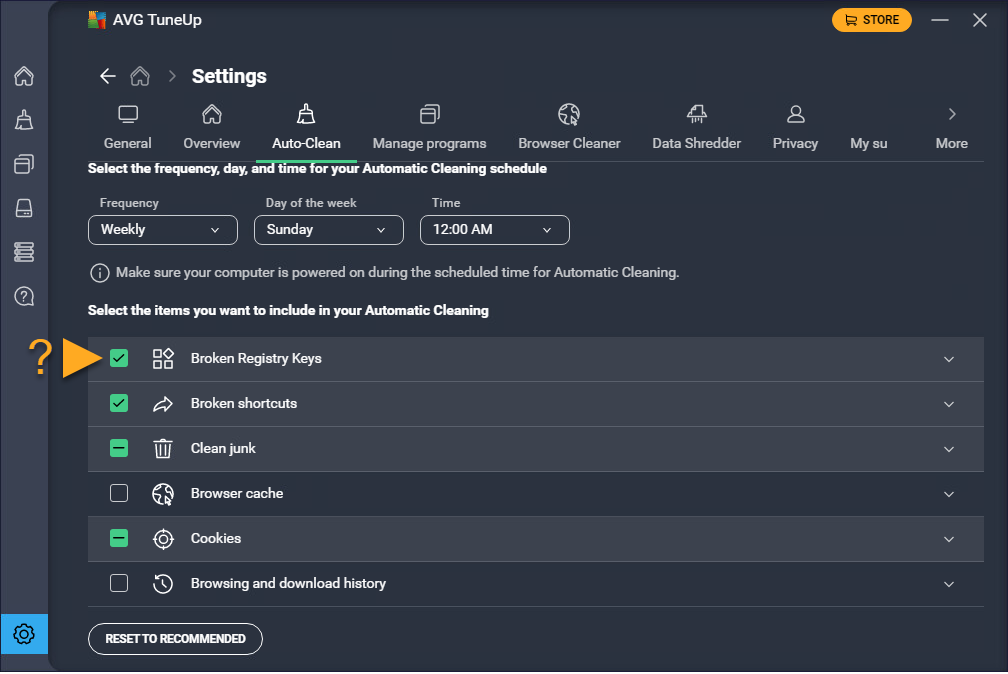Open the help question mark sidebar icon

(24, 296)
